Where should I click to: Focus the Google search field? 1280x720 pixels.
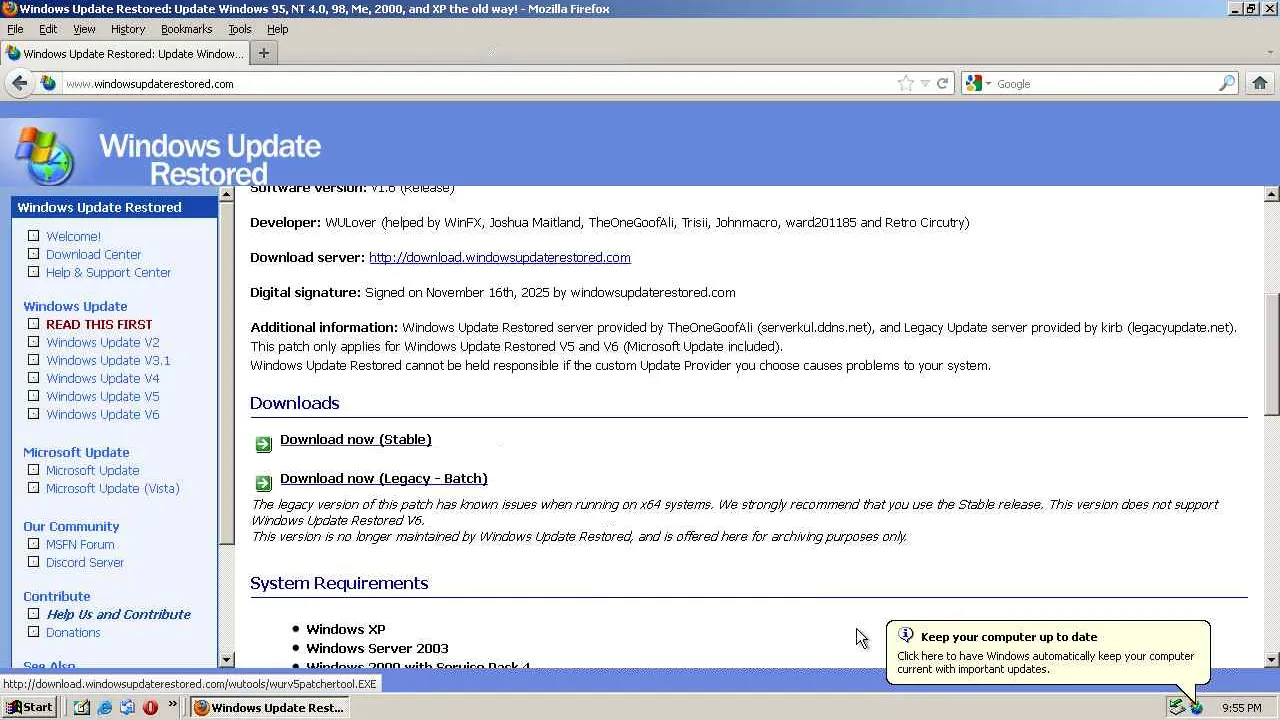(1105, 84)
